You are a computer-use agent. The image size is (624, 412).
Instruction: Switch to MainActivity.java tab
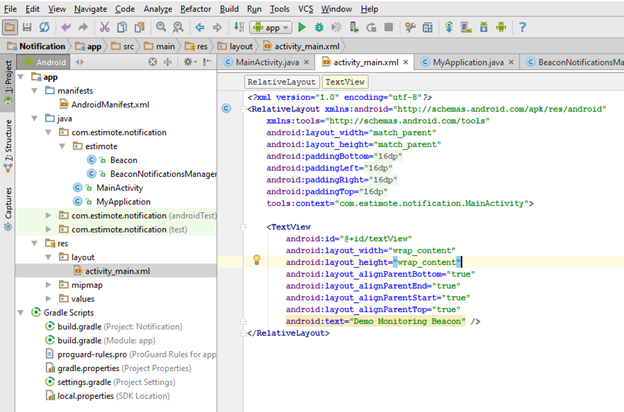[x=267, y=62]
